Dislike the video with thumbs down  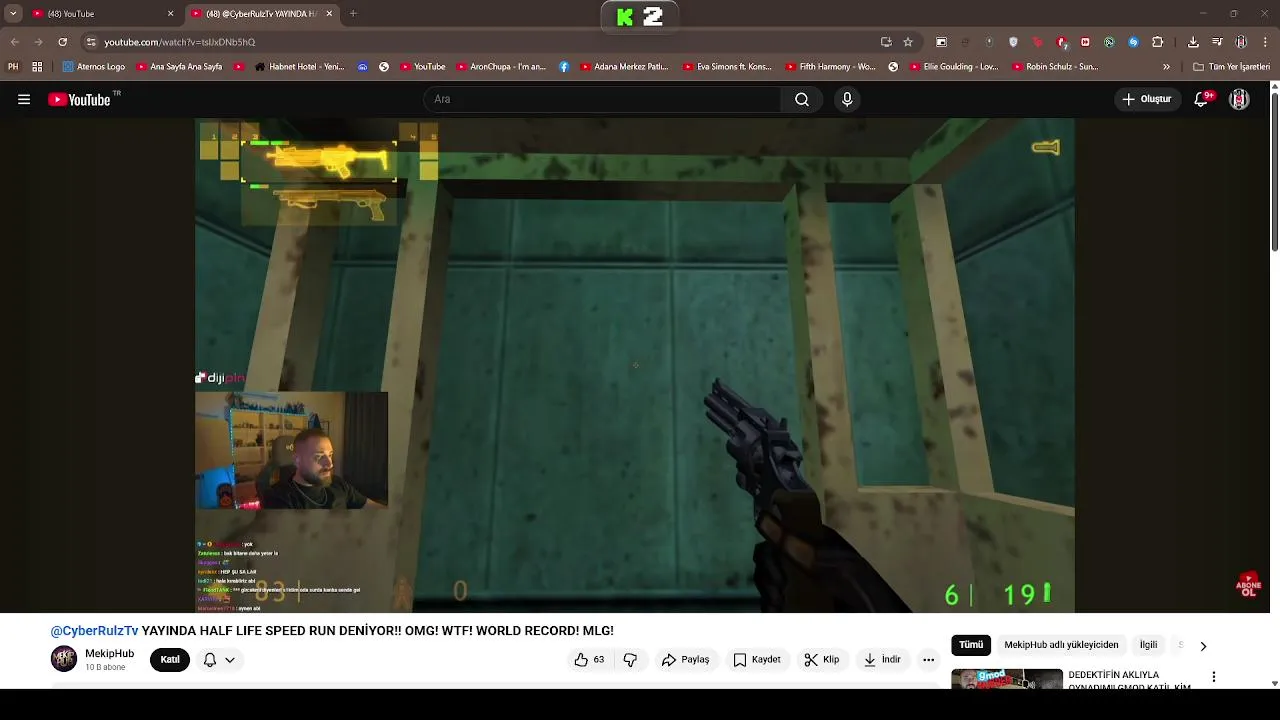pos(630,659)
